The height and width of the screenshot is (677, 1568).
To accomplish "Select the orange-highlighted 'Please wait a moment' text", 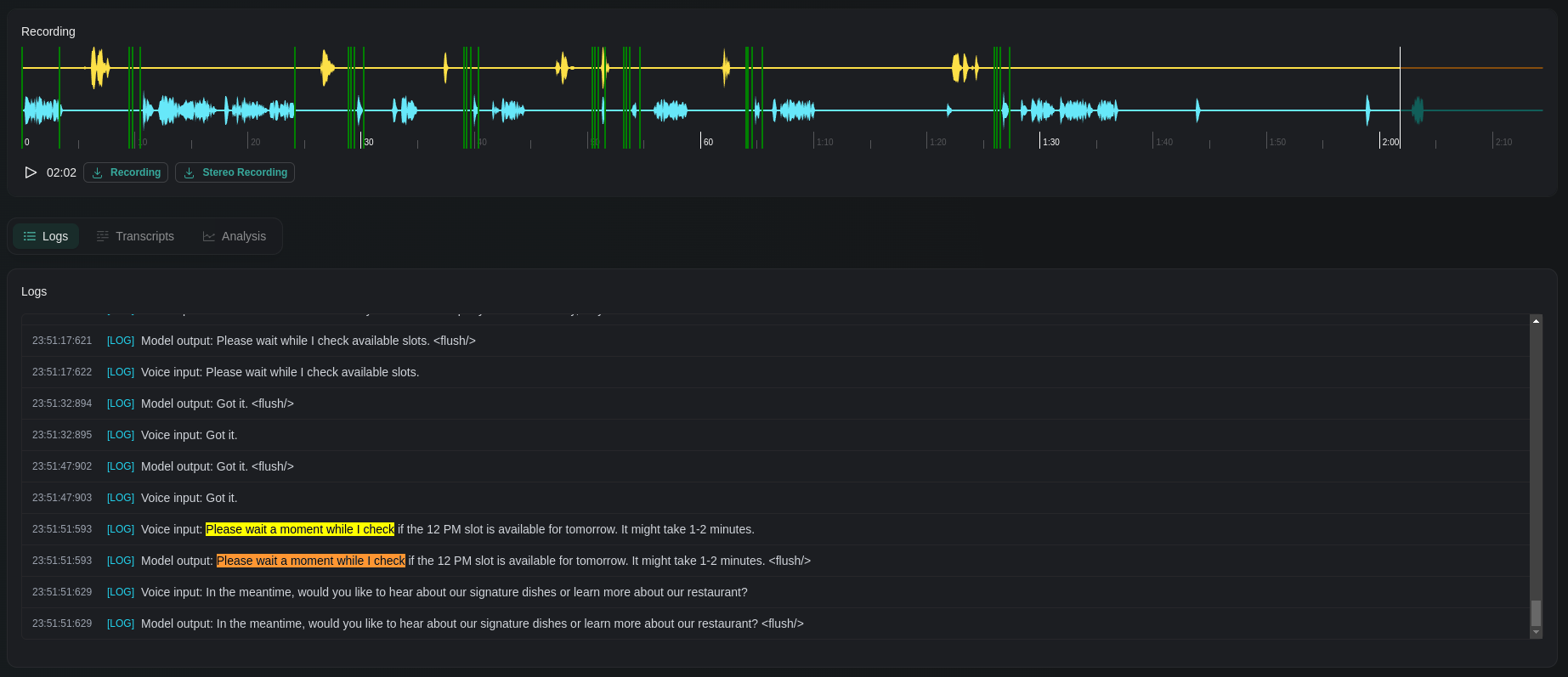I will coord(311,561).
